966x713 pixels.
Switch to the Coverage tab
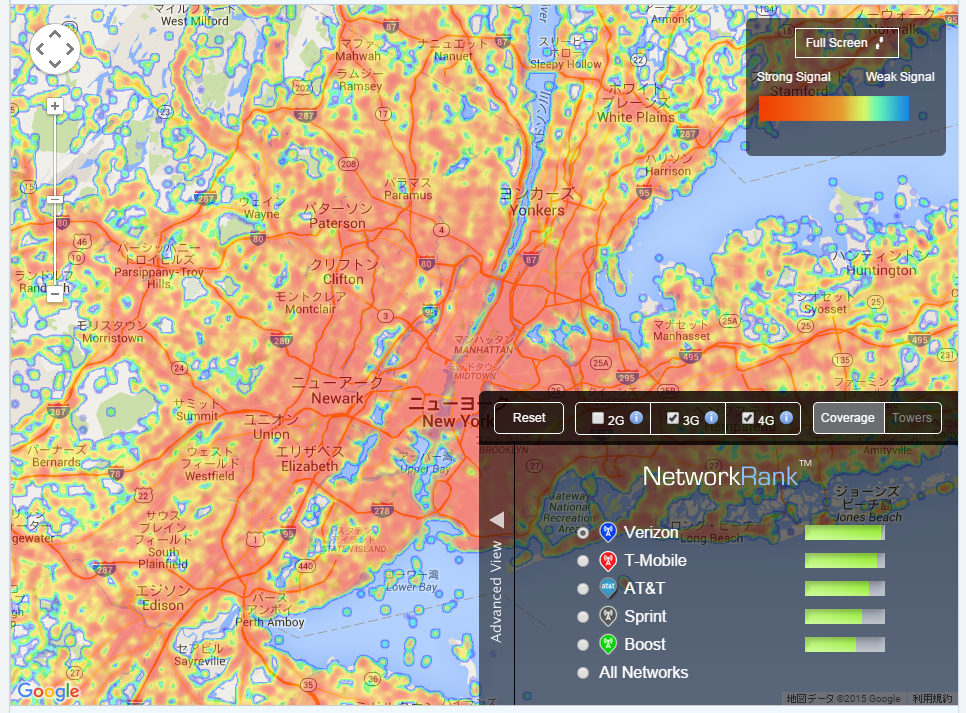click(848, 418)
